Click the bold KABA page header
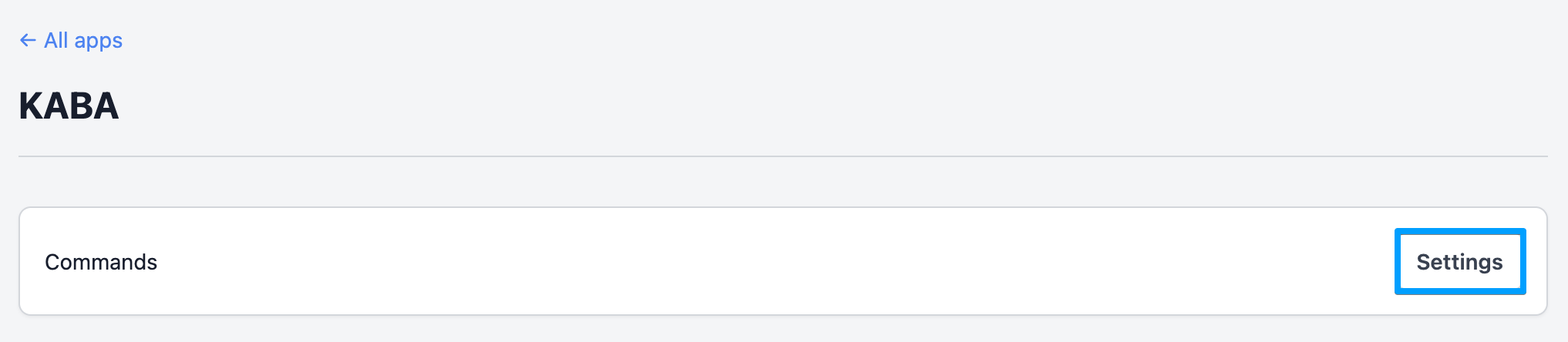1568x342 pixels. coord(69,106)
